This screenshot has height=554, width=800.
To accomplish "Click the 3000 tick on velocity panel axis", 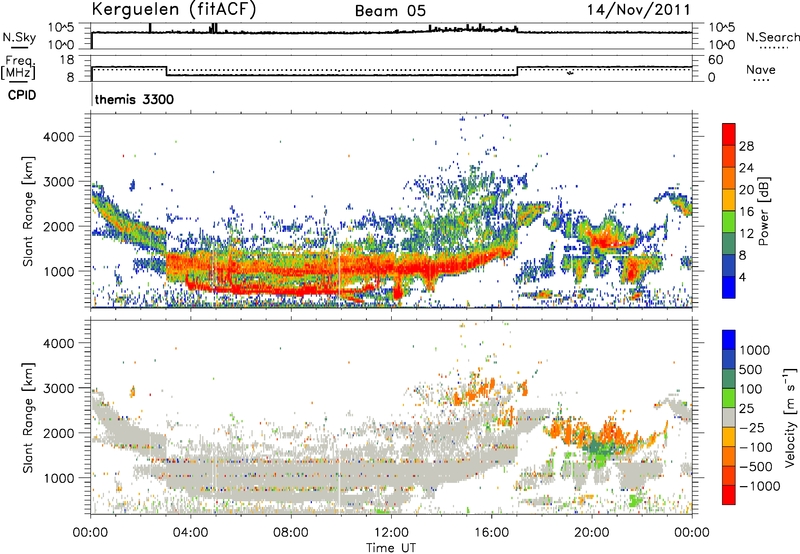I will [x=59, y=388].
